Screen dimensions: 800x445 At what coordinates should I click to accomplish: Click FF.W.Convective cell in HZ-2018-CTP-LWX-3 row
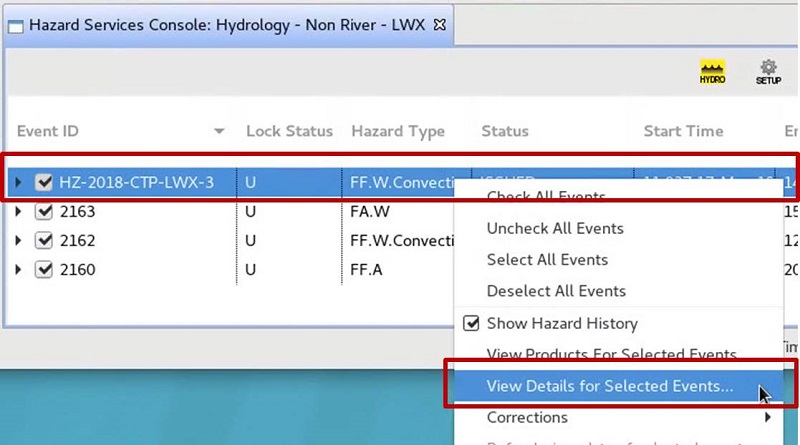[402, 182]
